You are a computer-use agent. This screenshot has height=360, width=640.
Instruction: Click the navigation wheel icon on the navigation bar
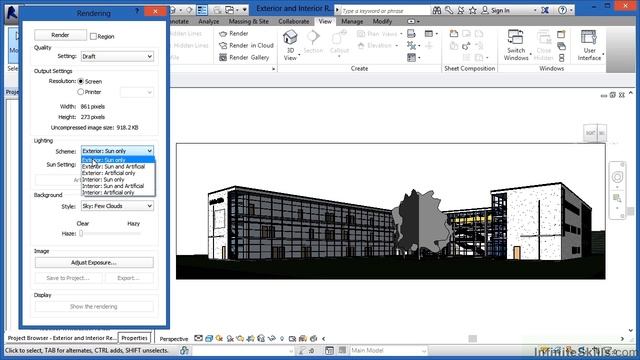coord(617,177)
